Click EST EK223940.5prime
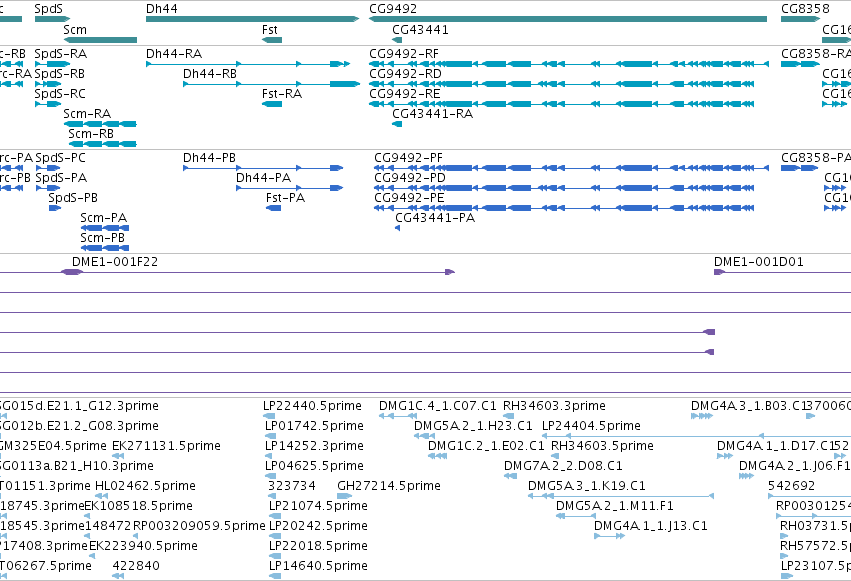This screenshot has width=851, height=581. tap(92, 556)
